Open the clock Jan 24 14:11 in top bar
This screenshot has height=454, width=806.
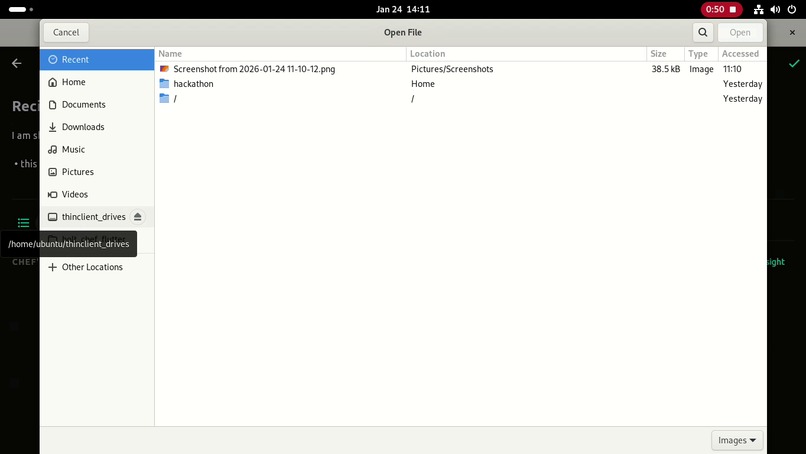coord(402,9)
